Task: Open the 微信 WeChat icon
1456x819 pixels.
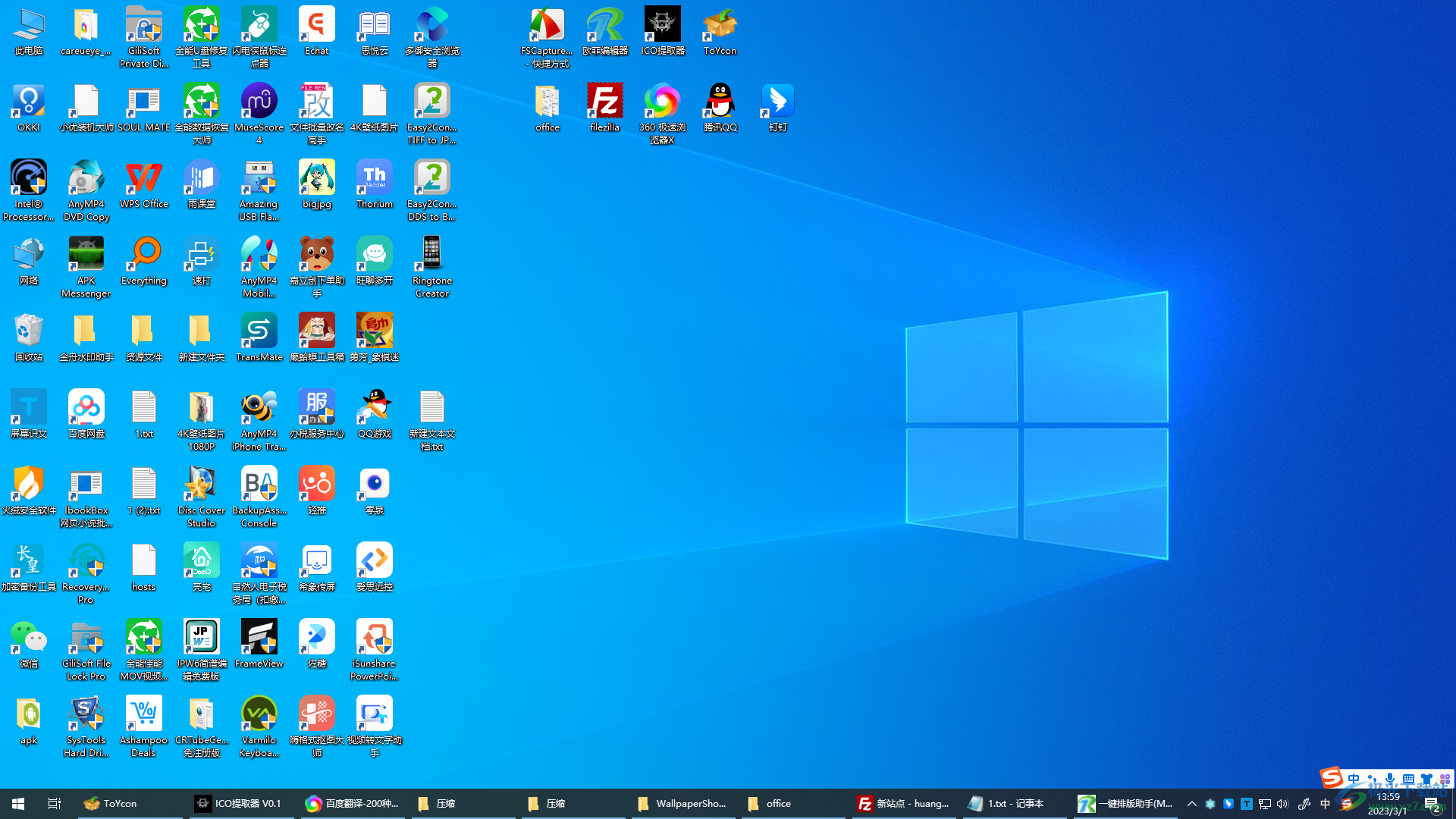Action: pyautogui.click(x=29, y=643)
